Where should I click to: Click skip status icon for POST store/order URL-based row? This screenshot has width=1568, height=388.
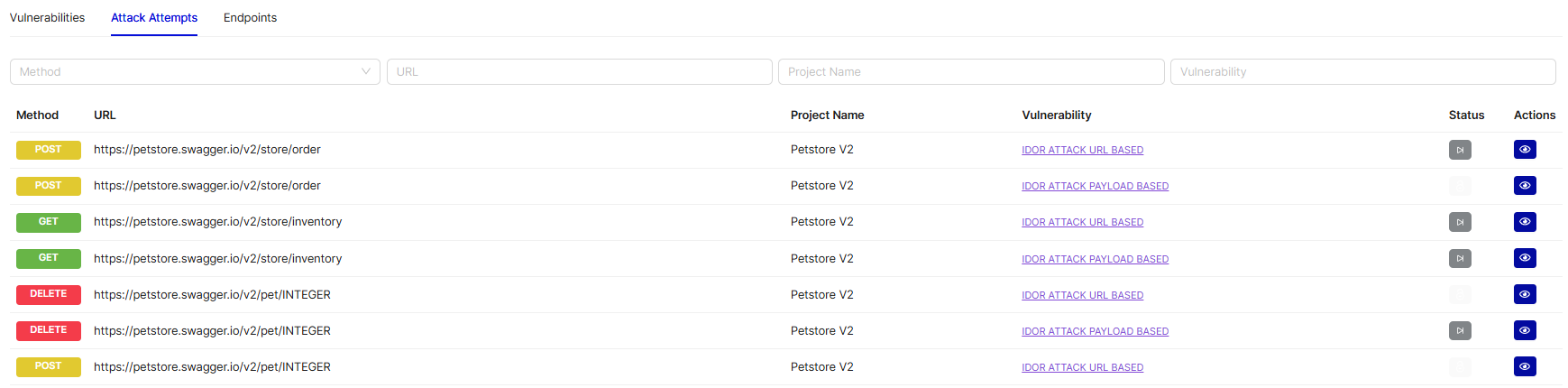[x=1460, y=150]
